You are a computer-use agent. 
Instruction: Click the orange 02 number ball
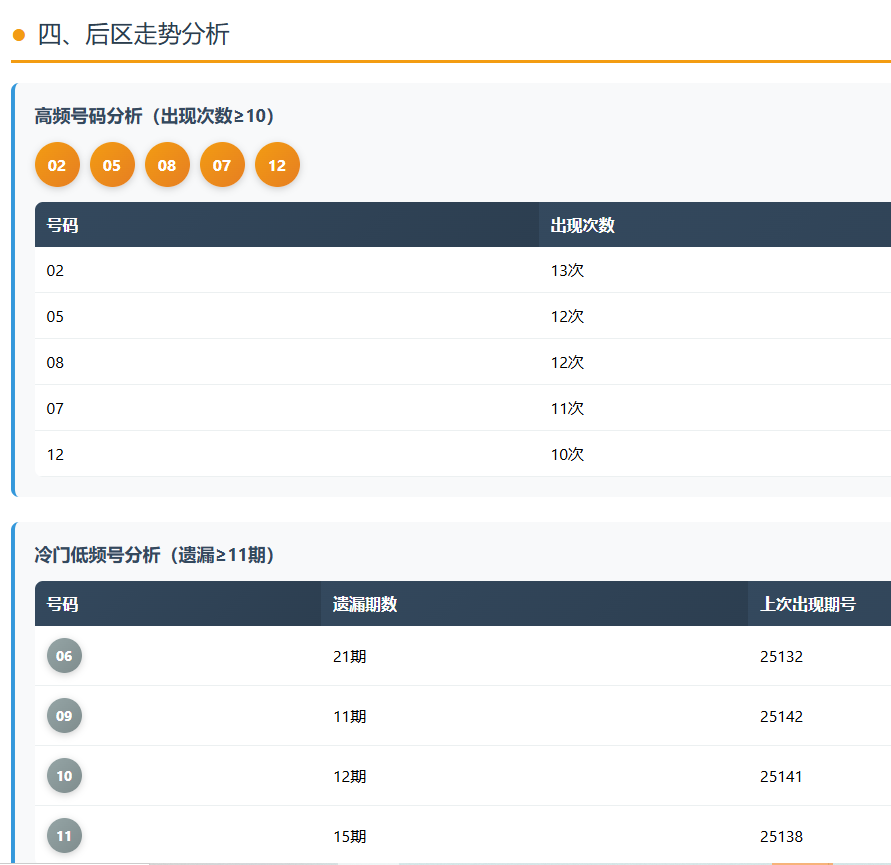57,165
